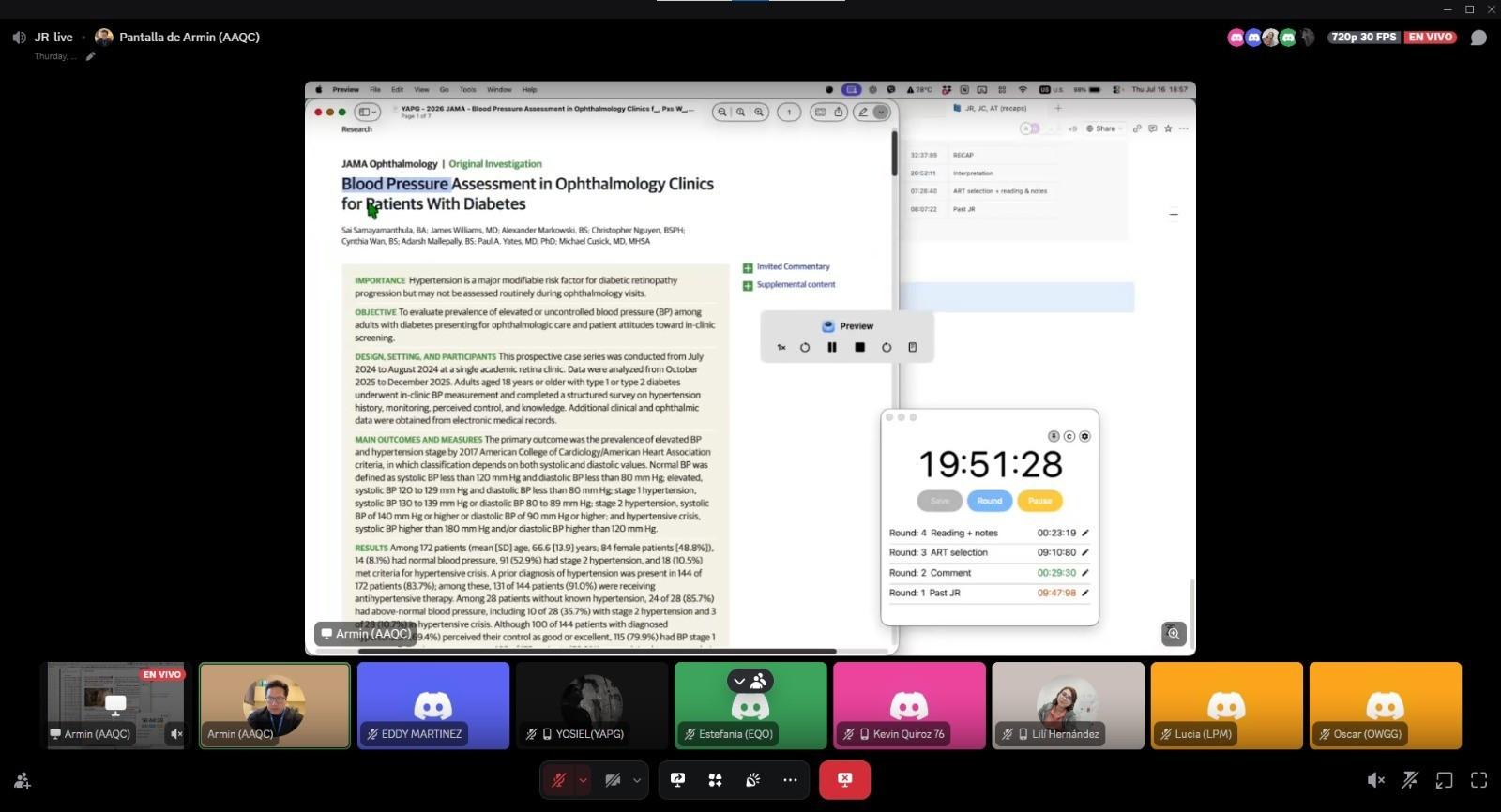Edit Round 1 Past JR entry
The height and width of the screenshot is (812, 1501).
[x=1085, y=593]
